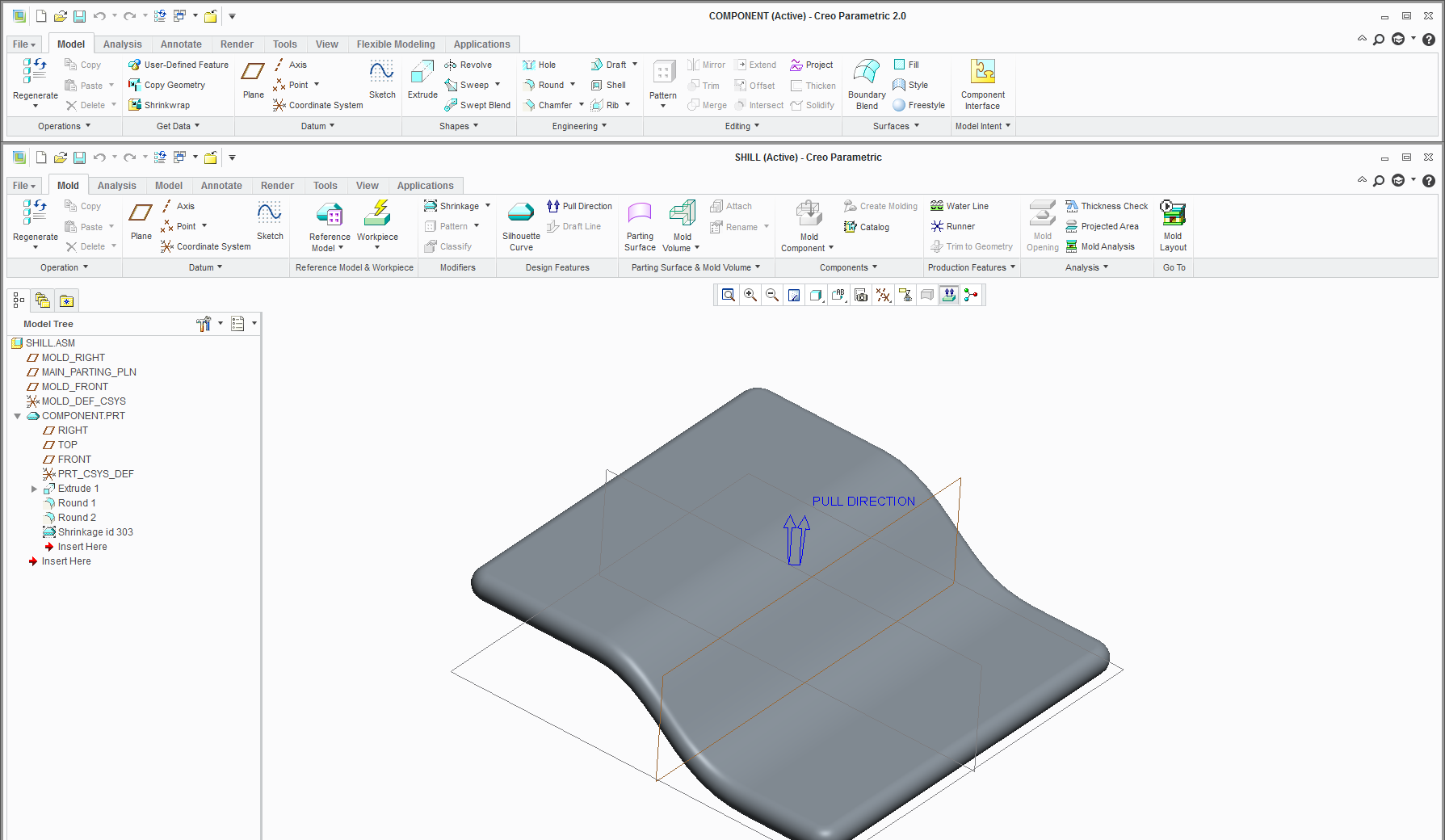Toggle pull direction display in graphics toolbar
The height and width of the screenshot is (840, 1445).
(x=949, y=296)
